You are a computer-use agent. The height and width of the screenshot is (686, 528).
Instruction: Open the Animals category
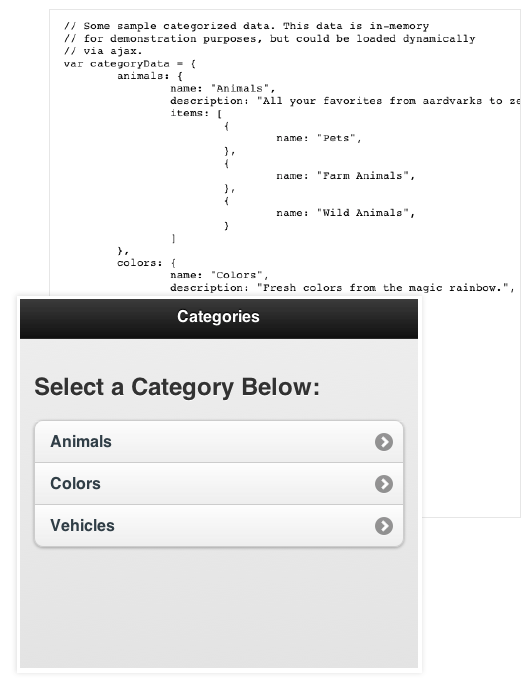coord(219,442)
